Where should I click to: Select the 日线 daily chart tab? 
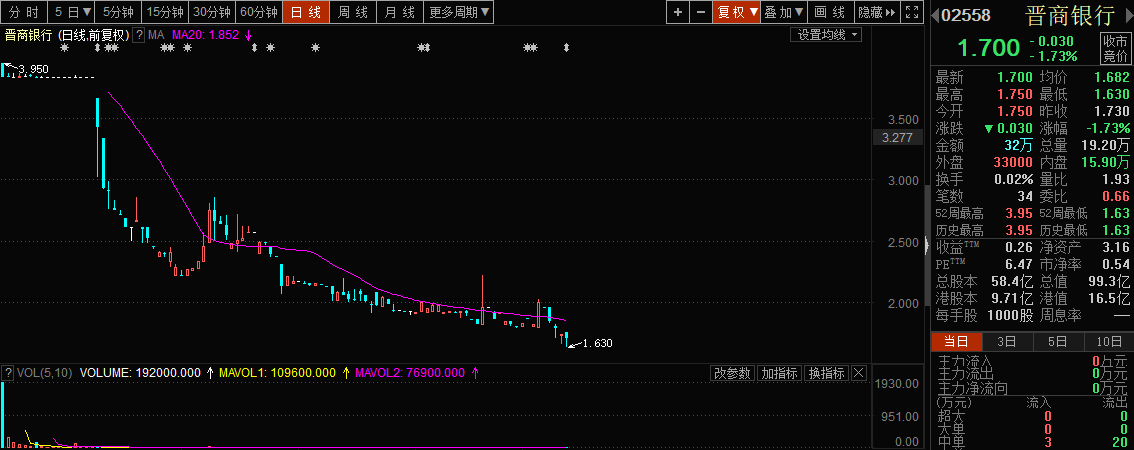tap(306, 12)
